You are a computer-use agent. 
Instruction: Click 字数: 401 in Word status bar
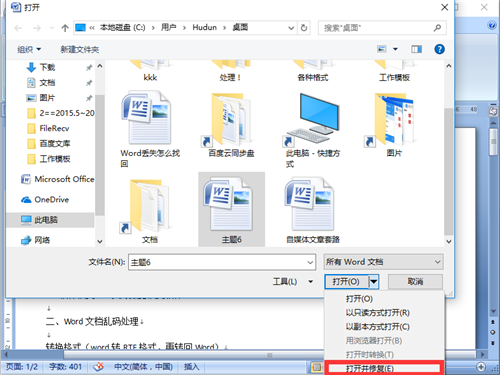pos(65,367)
